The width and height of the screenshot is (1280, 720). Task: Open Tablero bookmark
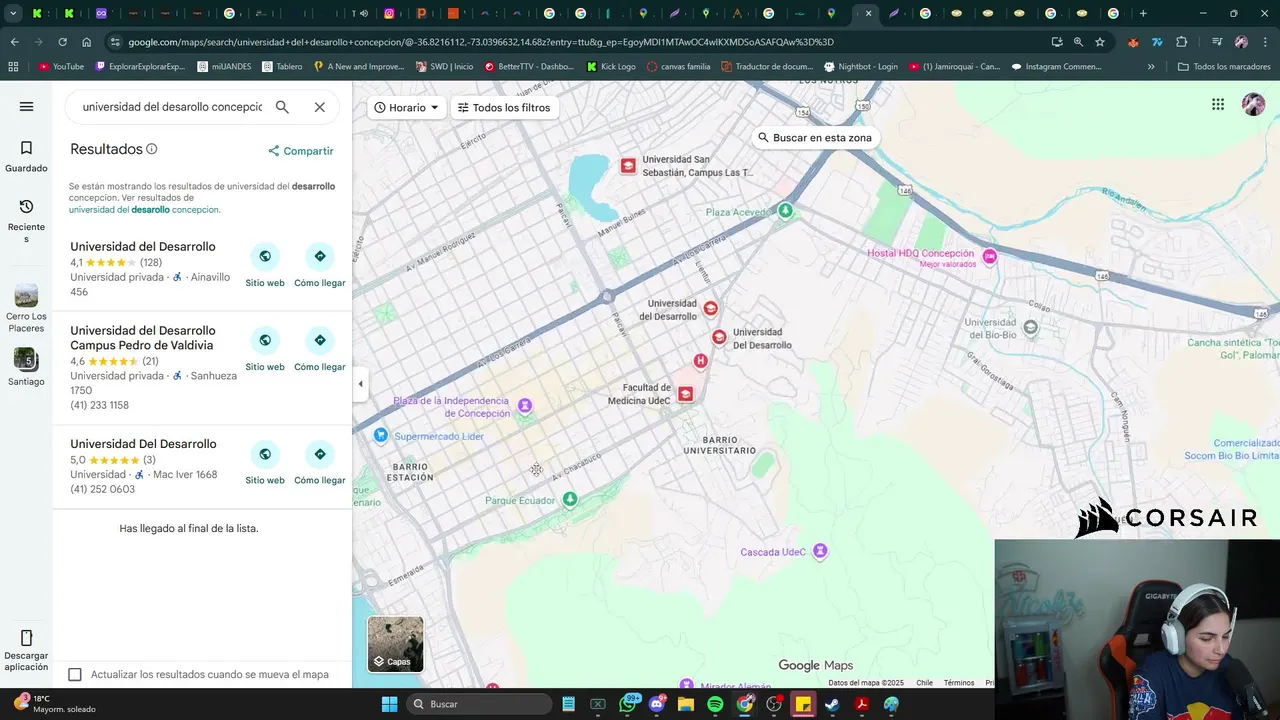pyautogui.click(x=282, y=66)
